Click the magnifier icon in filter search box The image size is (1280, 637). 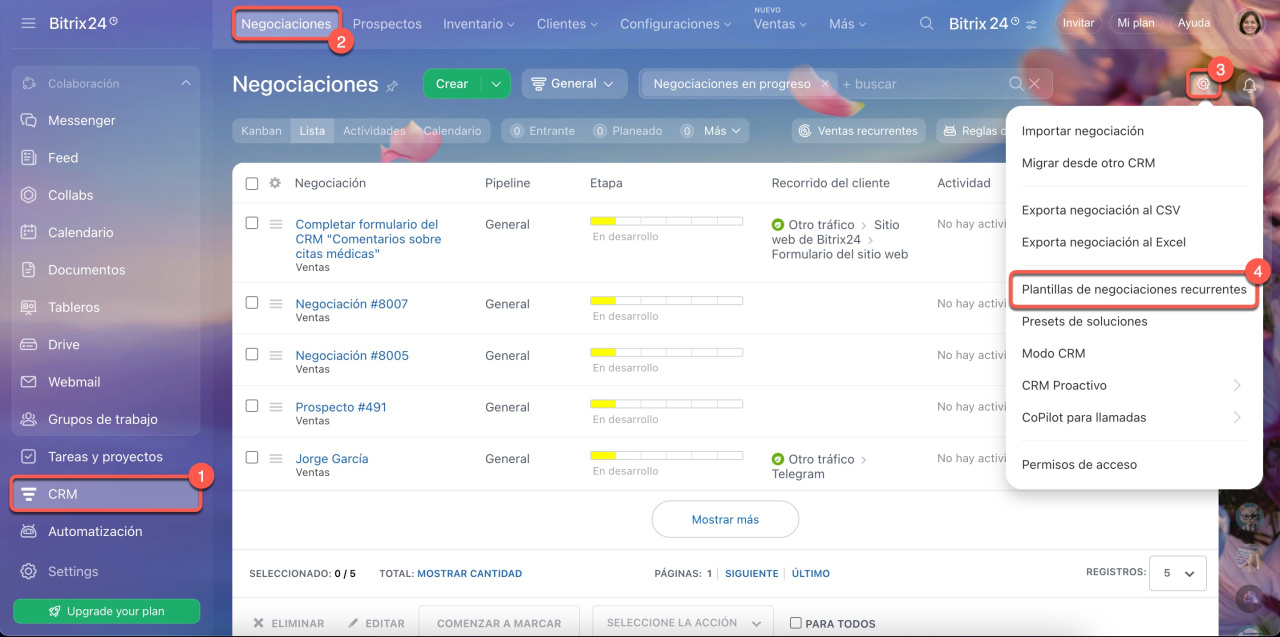point(1016,84)
